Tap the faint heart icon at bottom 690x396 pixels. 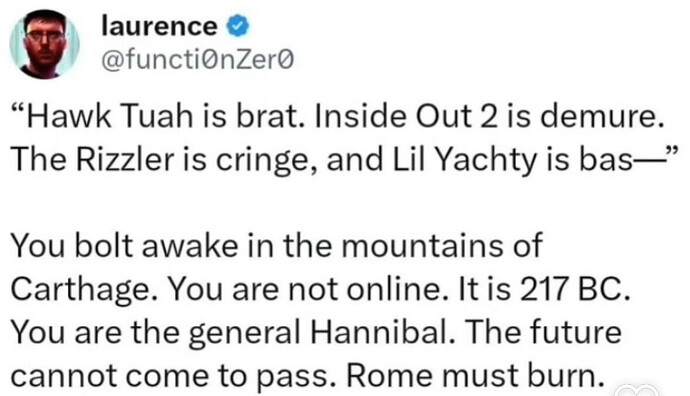pyautogui.click(x=636, y=390)
